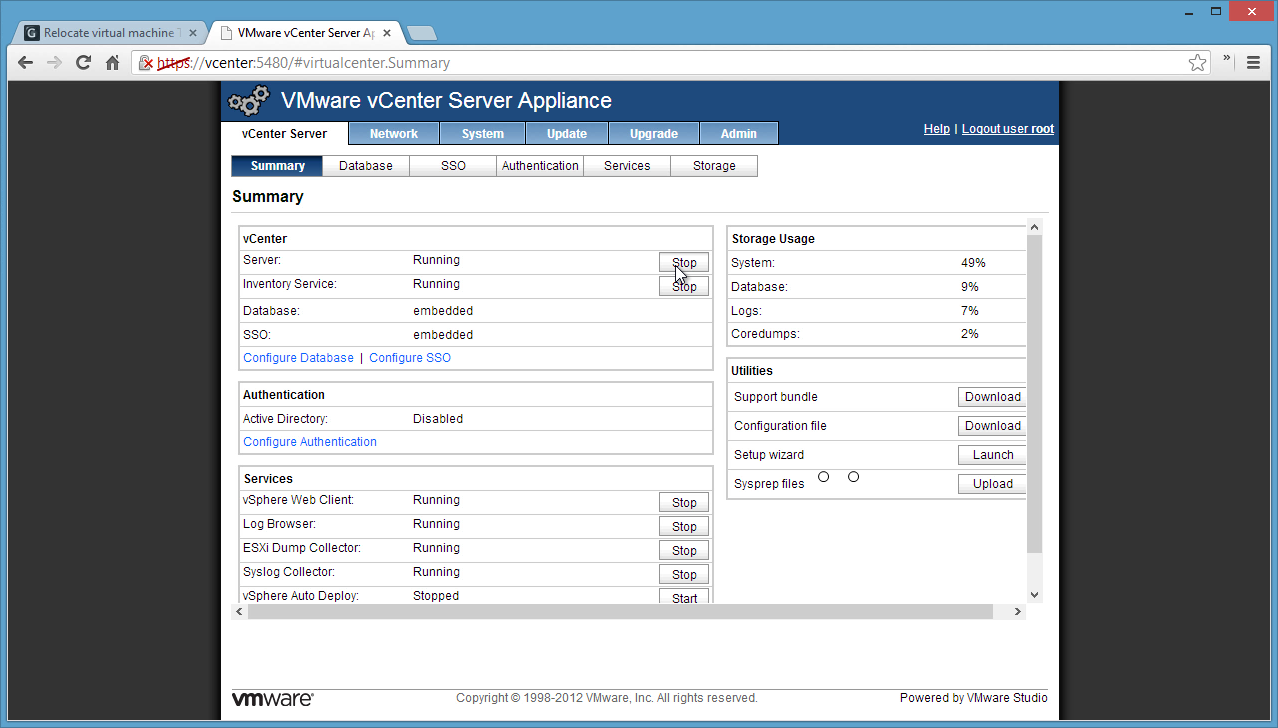The image size is (1278, 728).
Task: Open the System tab
Action: pos(483,133)
